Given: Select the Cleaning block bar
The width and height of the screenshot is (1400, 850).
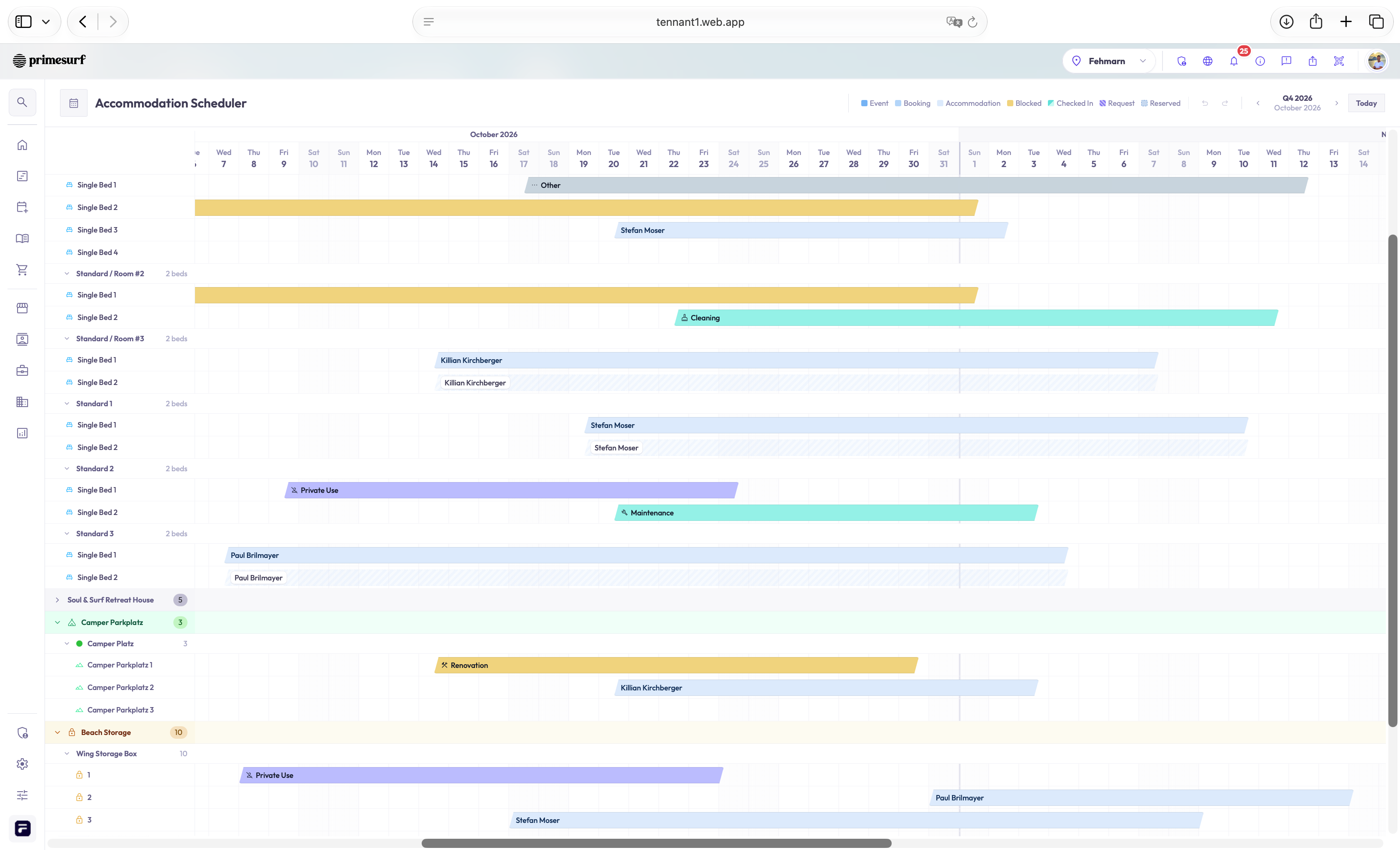Looking at the screenshot, I should click(976, 317).
